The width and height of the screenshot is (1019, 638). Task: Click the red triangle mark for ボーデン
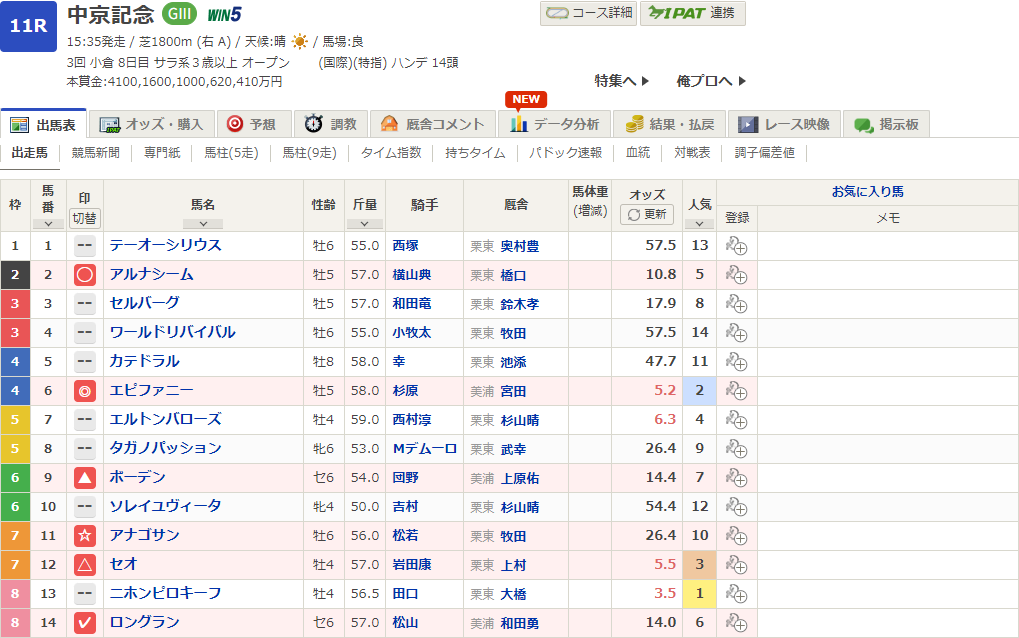pos(85,478)
